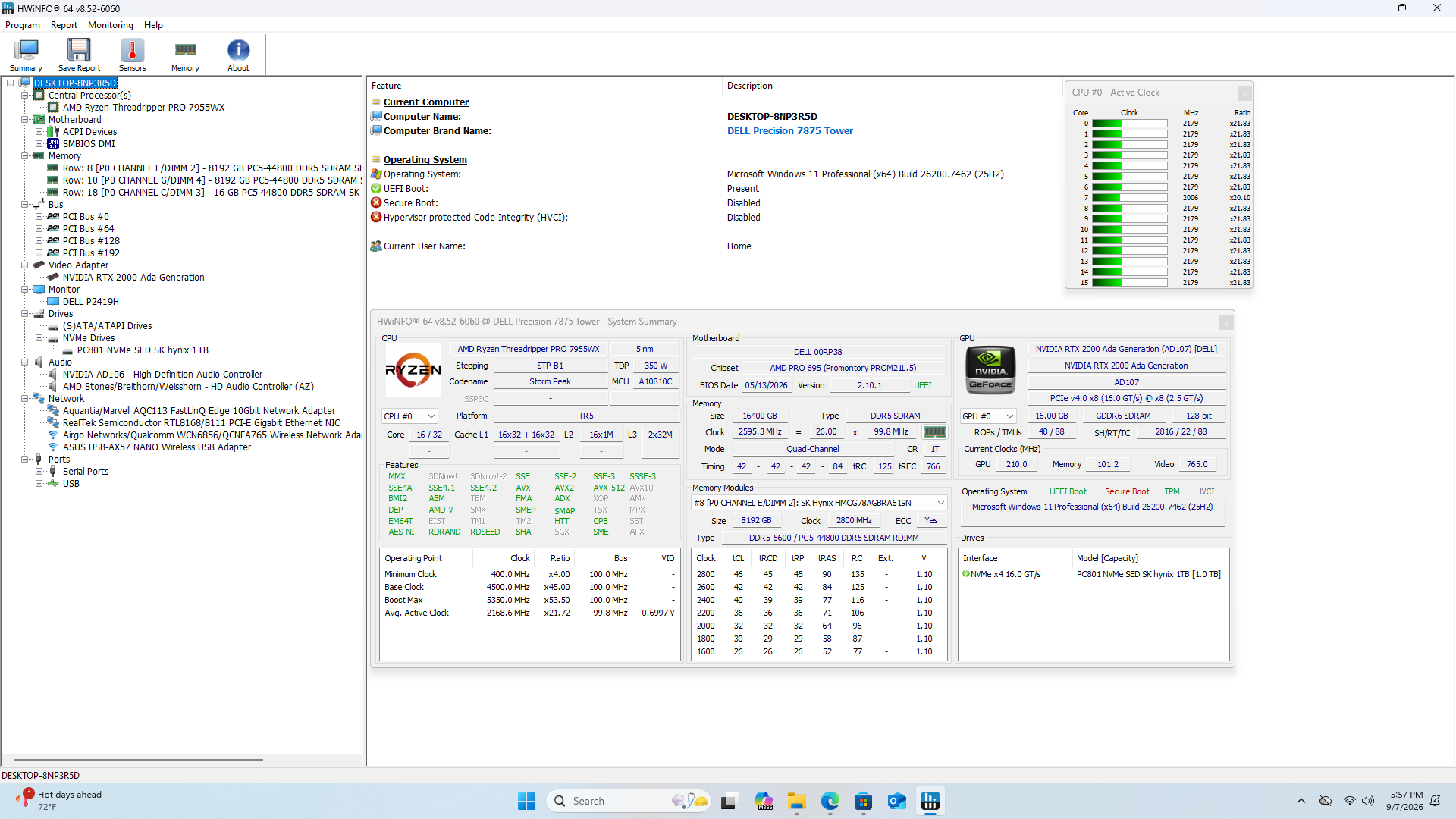
Task: Open File Explorer from taskbar
Action: [796, 802]
